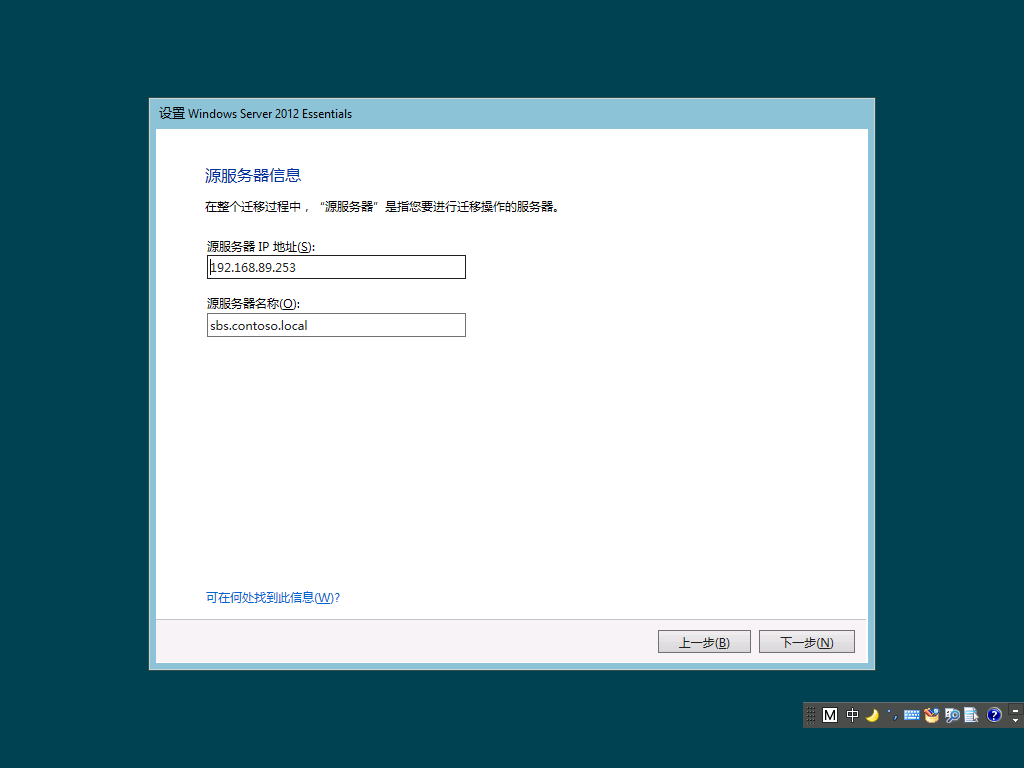Open the blue soft keyboard icon
This screenshot has height=768, width=1024.
[x=912, y=715]
